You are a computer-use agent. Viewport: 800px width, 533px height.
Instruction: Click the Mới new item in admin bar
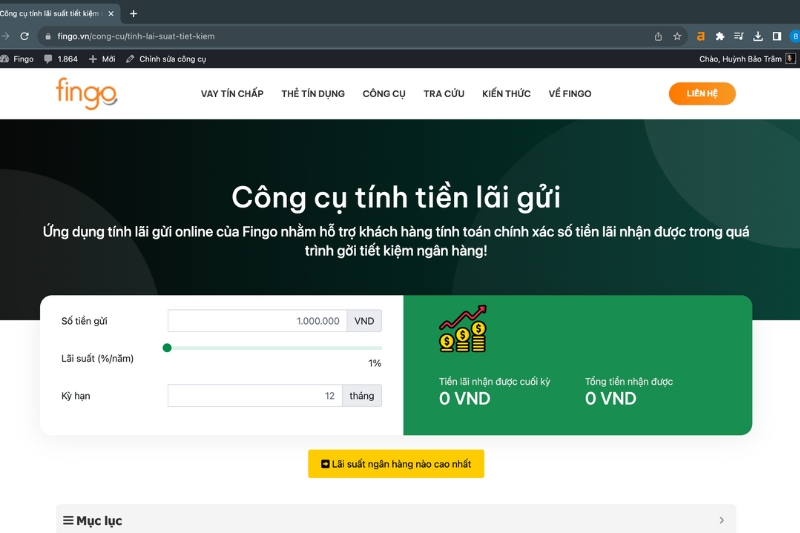coord(102,59)
